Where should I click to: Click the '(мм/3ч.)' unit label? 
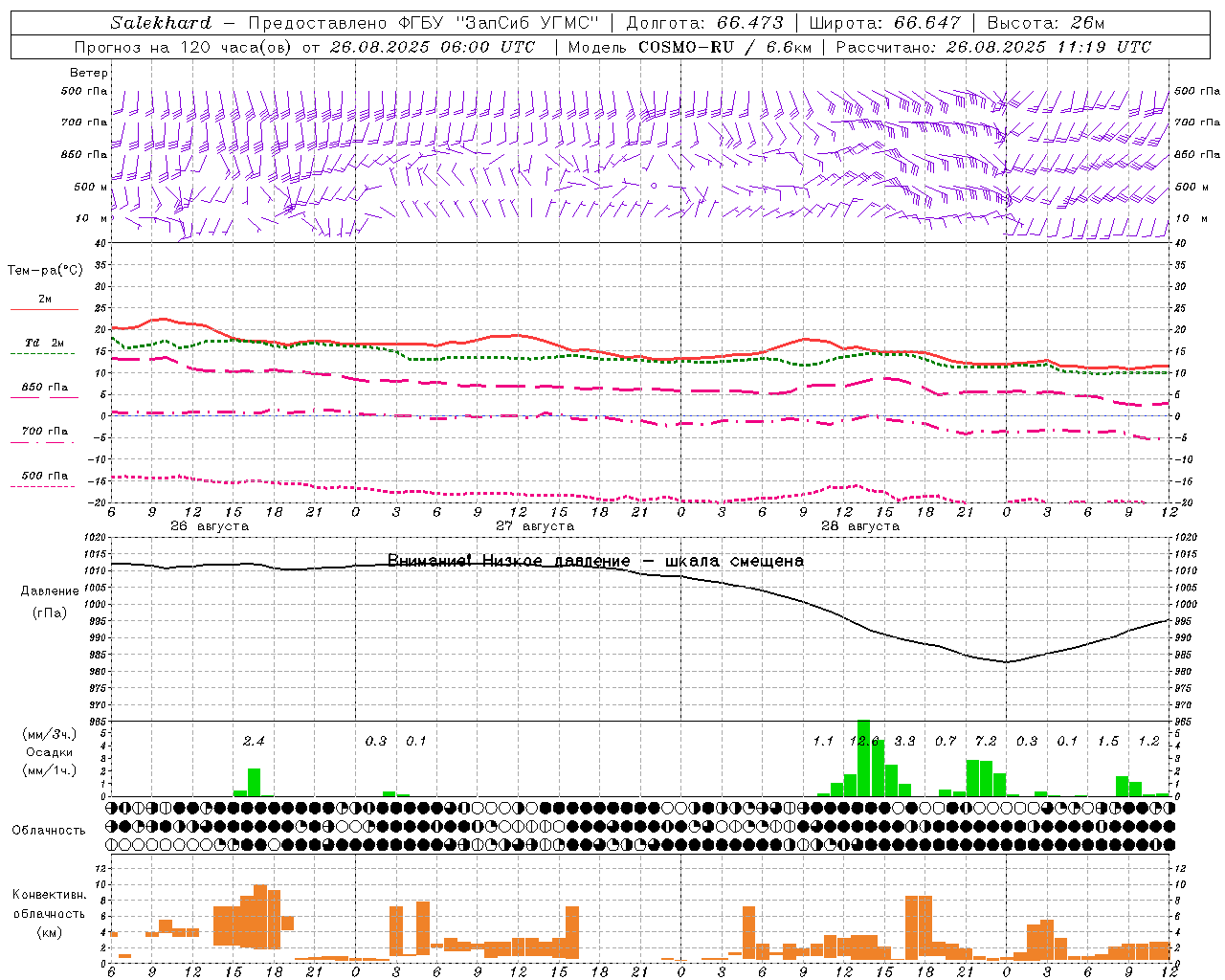click(x=48, y=734)
